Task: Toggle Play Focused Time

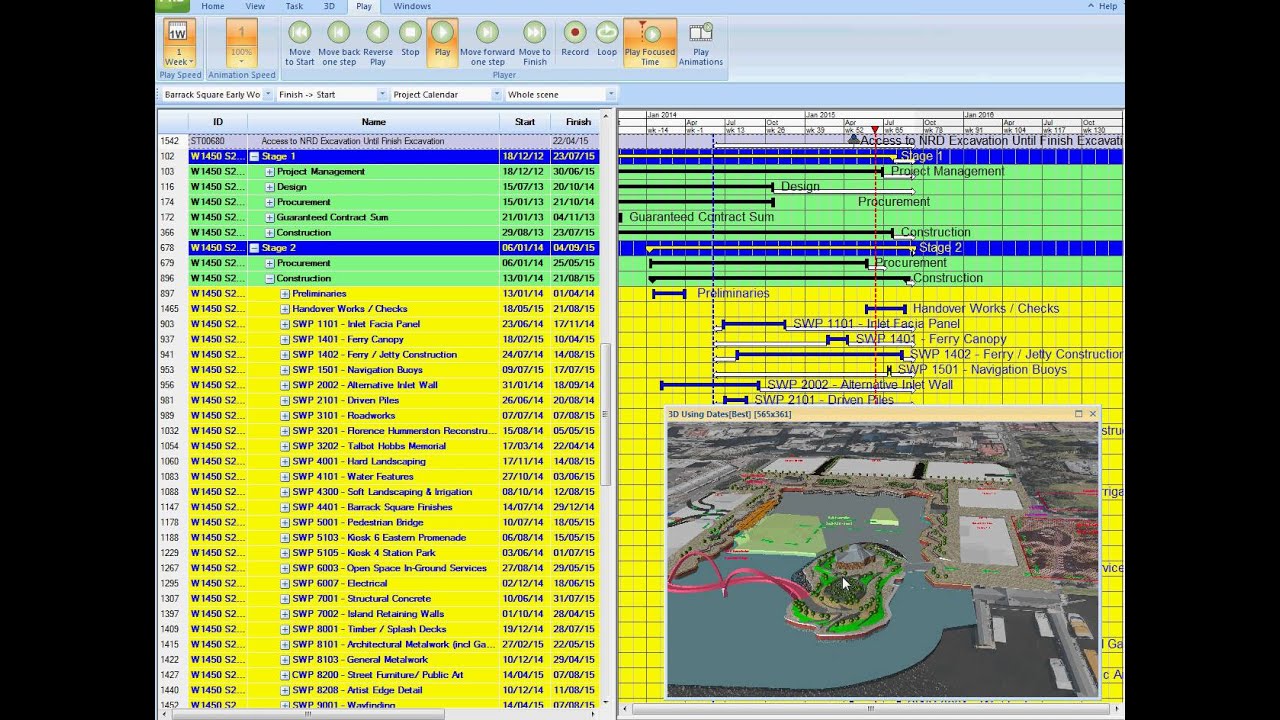Action: [x=650, y=43]
